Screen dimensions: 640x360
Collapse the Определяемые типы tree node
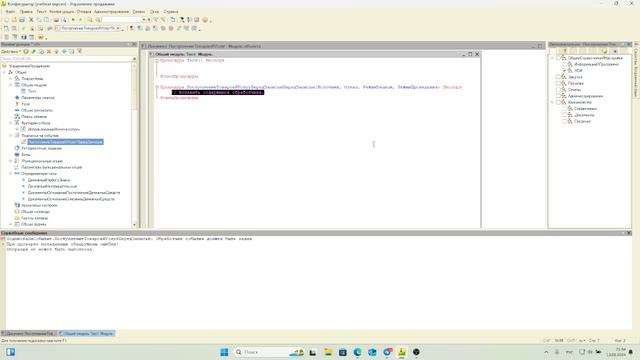[11, 173]
